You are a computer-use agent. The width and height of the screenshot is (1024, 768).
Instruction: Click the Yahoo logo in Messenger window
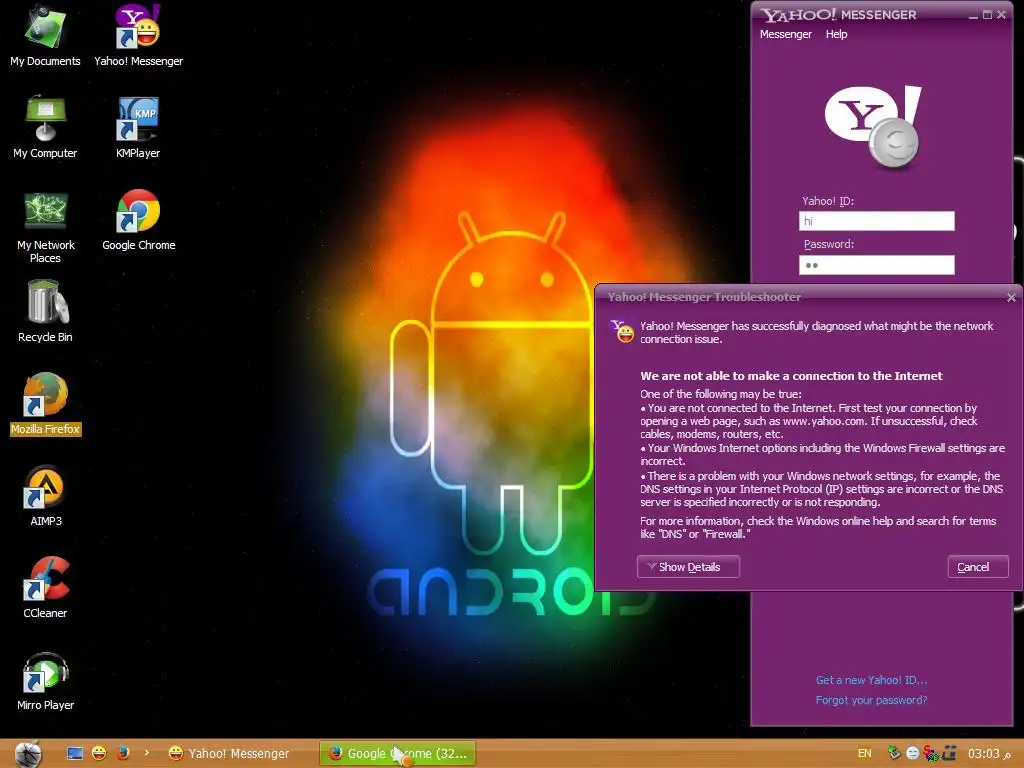(x=873, y=127)
